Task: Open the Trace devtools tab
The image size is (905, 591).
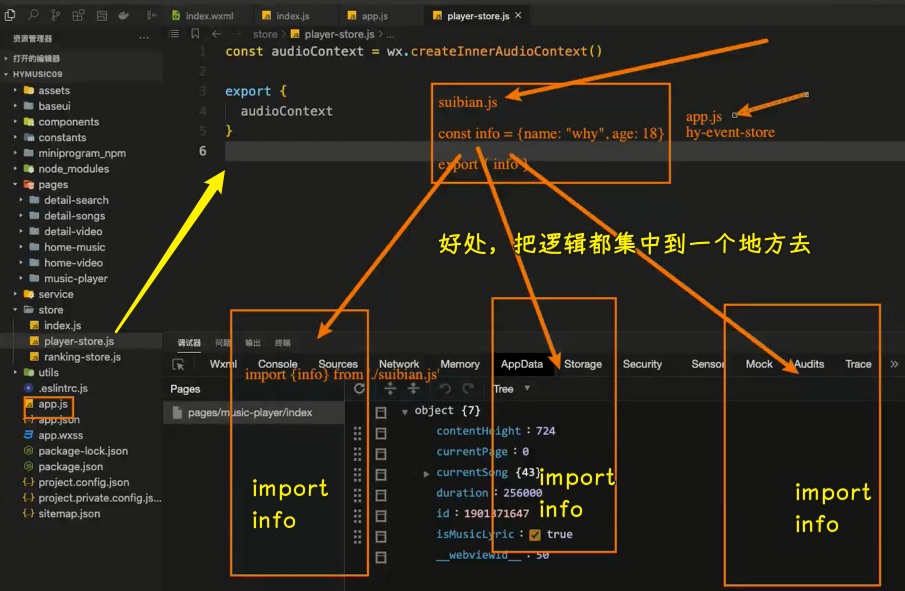Action: point(858,364)
